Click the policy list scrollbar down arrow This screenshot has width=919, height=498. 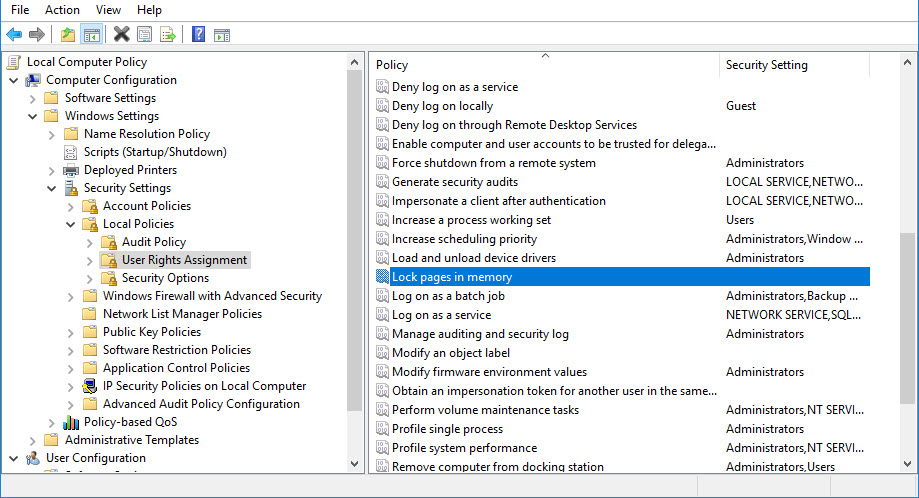(907, 465)
